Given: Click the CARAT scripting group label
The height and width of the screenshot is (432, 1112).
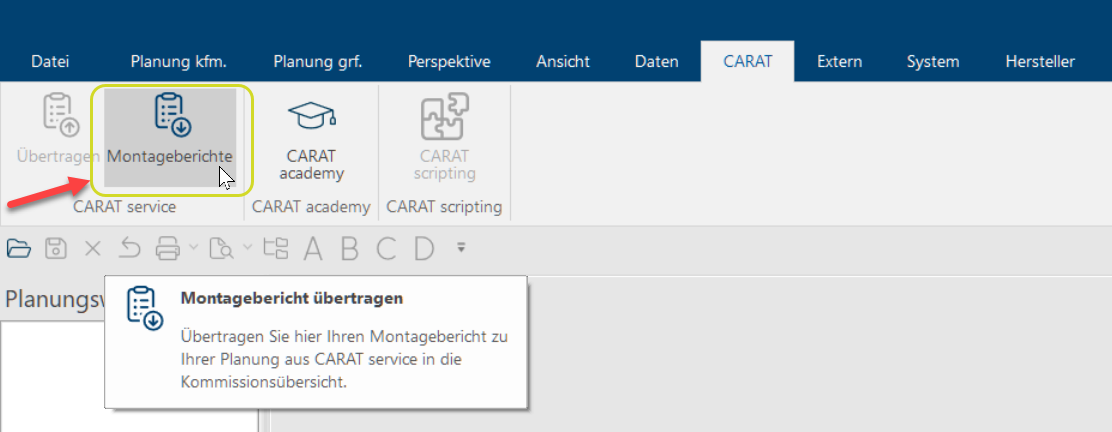Looking at the screenshot, I should coord(445,207).
